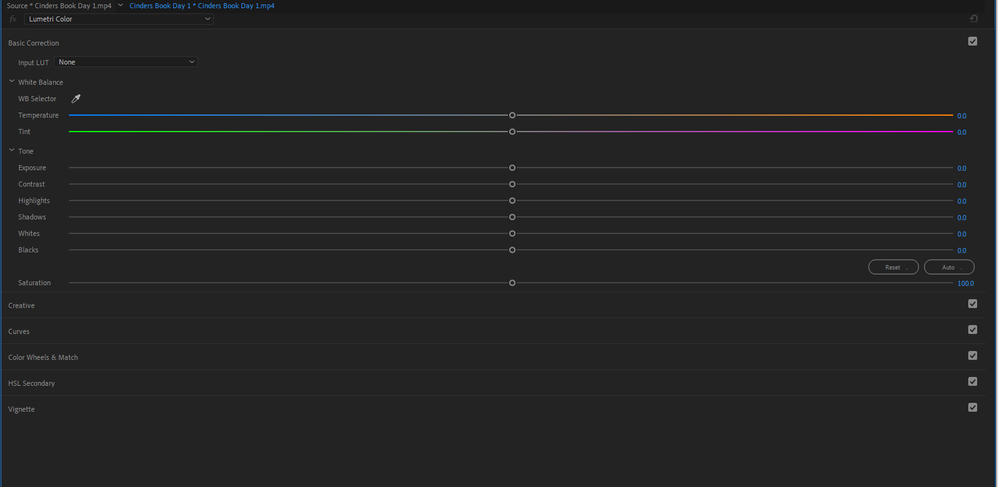Toggle the Vignette checkbox
Screen dimensions: 998x487
pyautogui.click(x=972, y=408)
